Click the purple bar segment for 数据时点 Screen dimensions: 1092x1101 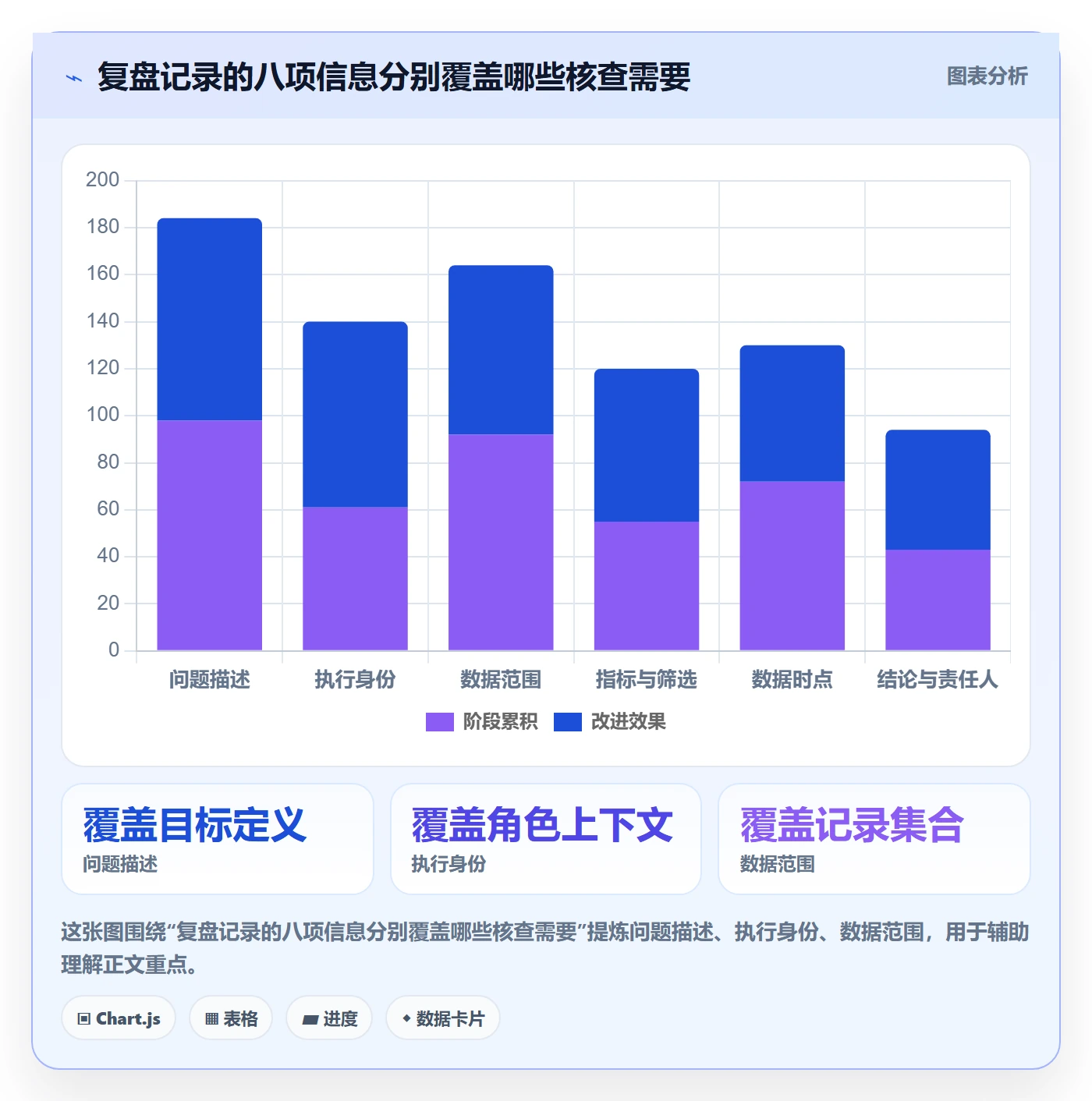[x=792, y=566]
